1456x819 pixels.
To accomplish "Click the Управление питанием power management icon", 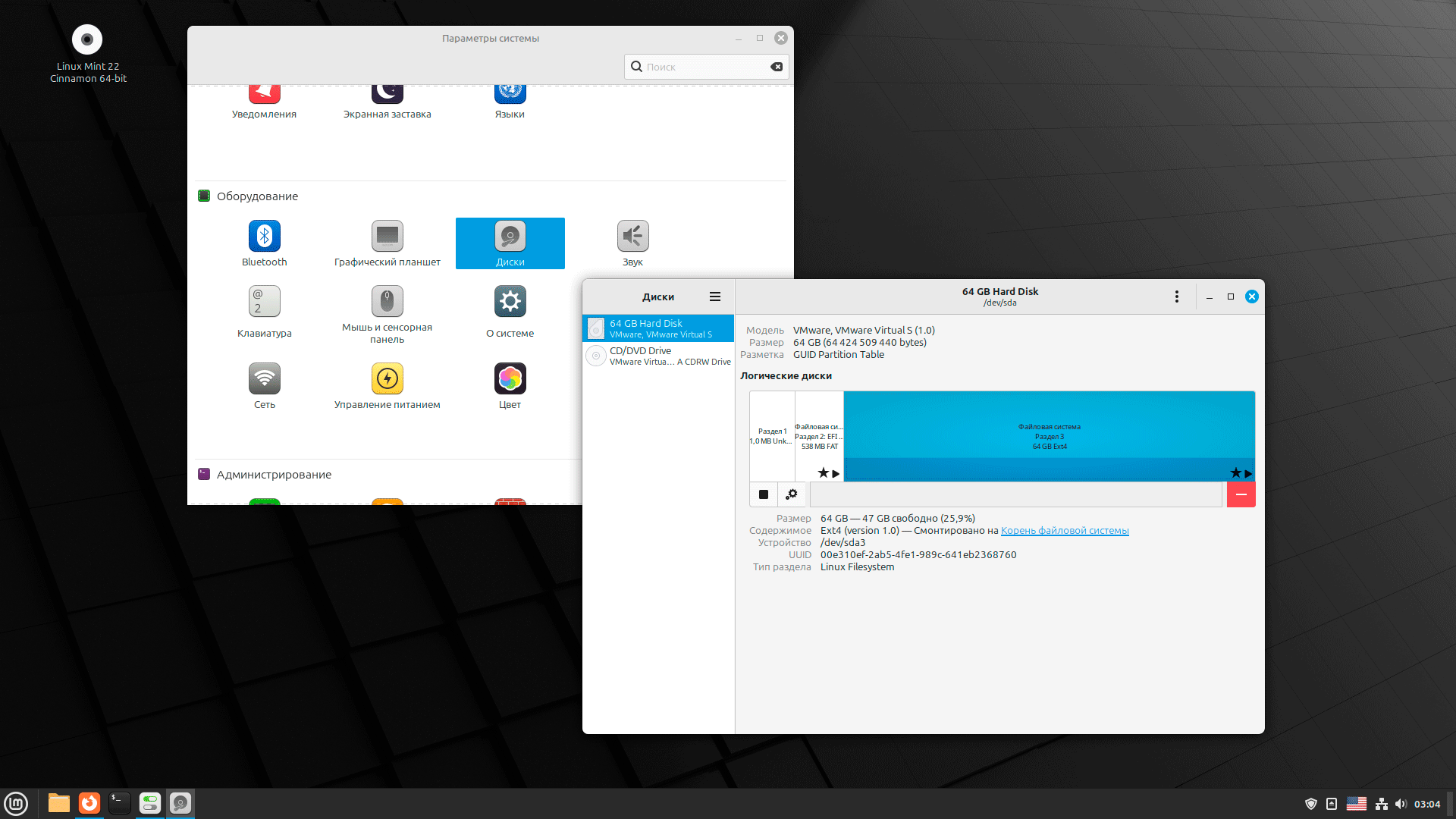I will click(387, 378).
